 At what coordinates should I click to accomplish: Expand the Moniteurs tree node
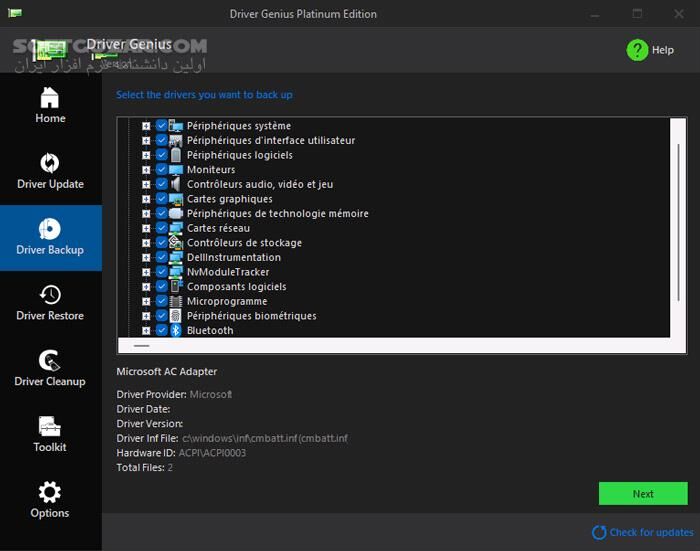[146, 170]
